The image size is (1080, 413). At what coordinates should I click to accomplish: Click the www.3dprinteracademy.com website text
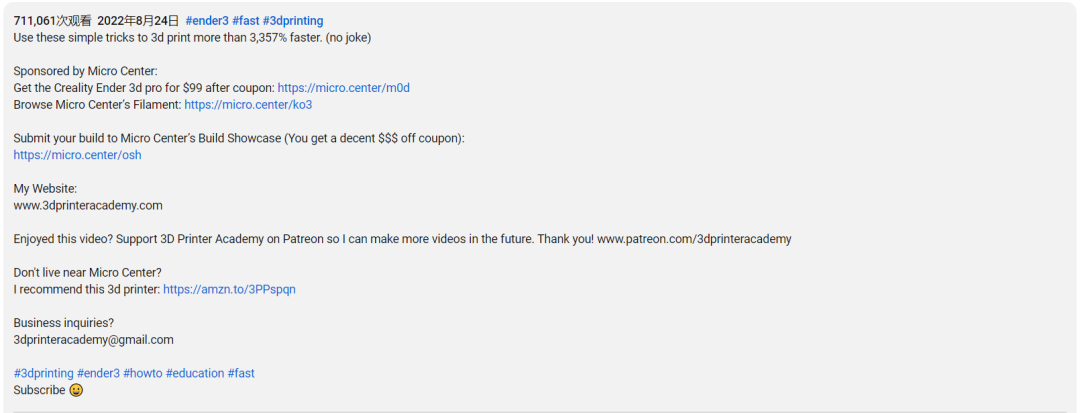[88, 205]
